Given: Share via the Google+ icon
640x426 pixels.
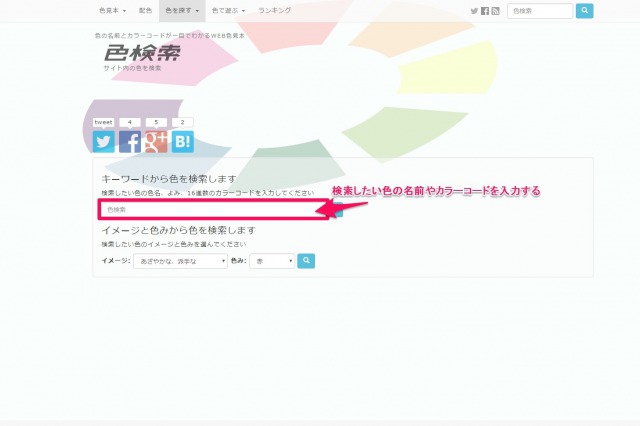Looking at the screenshot, I should (156, 142).
